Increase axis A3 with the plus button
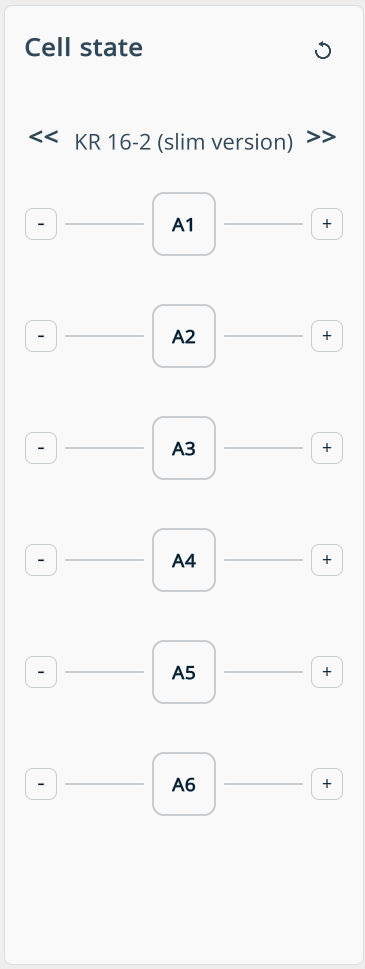Viewport: 365px width, 969px height. [327, 448]
